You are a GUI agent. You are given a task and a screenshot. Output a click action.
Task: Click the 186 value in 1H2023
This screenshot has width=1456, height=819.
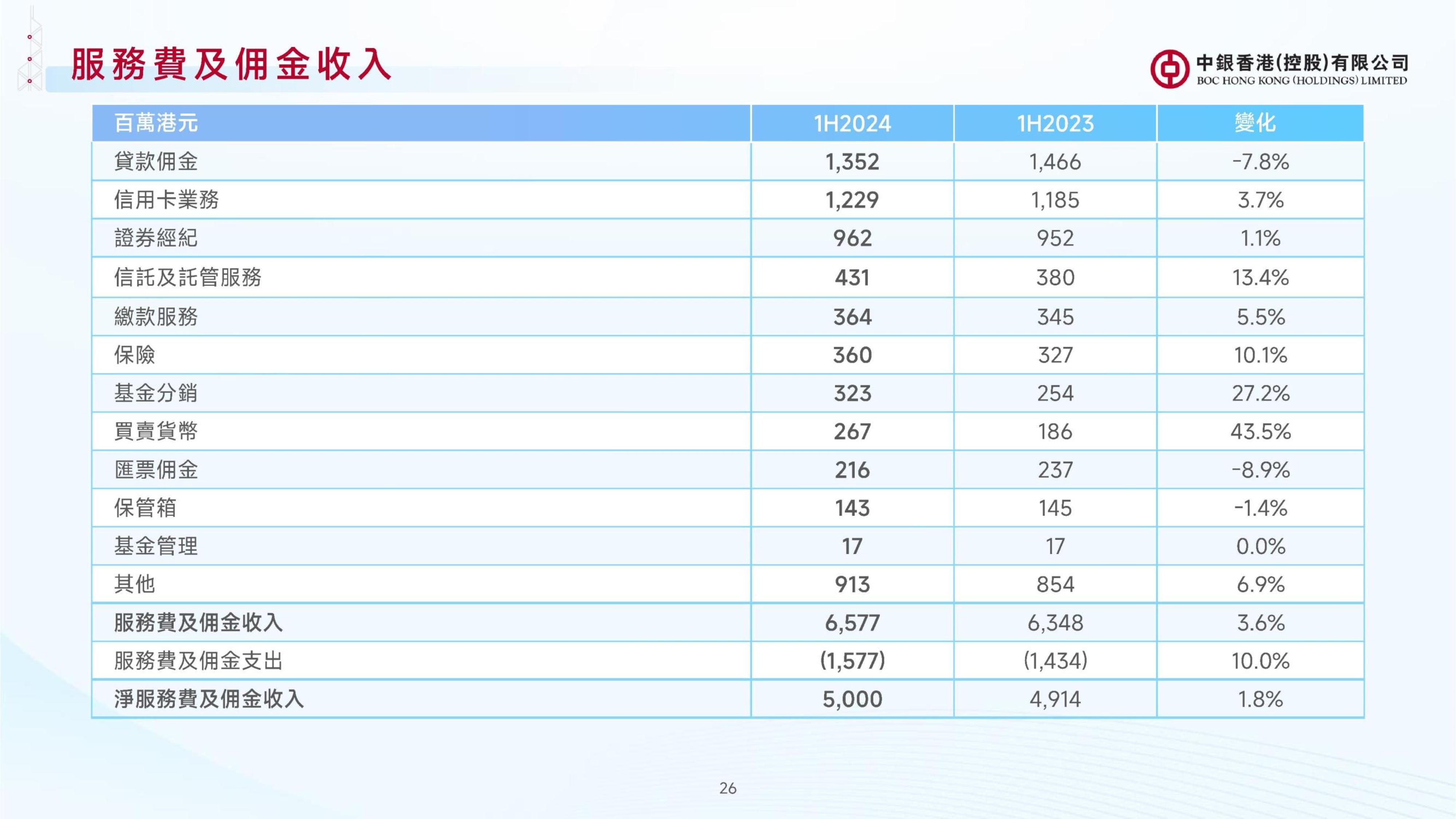(1055, 432)
